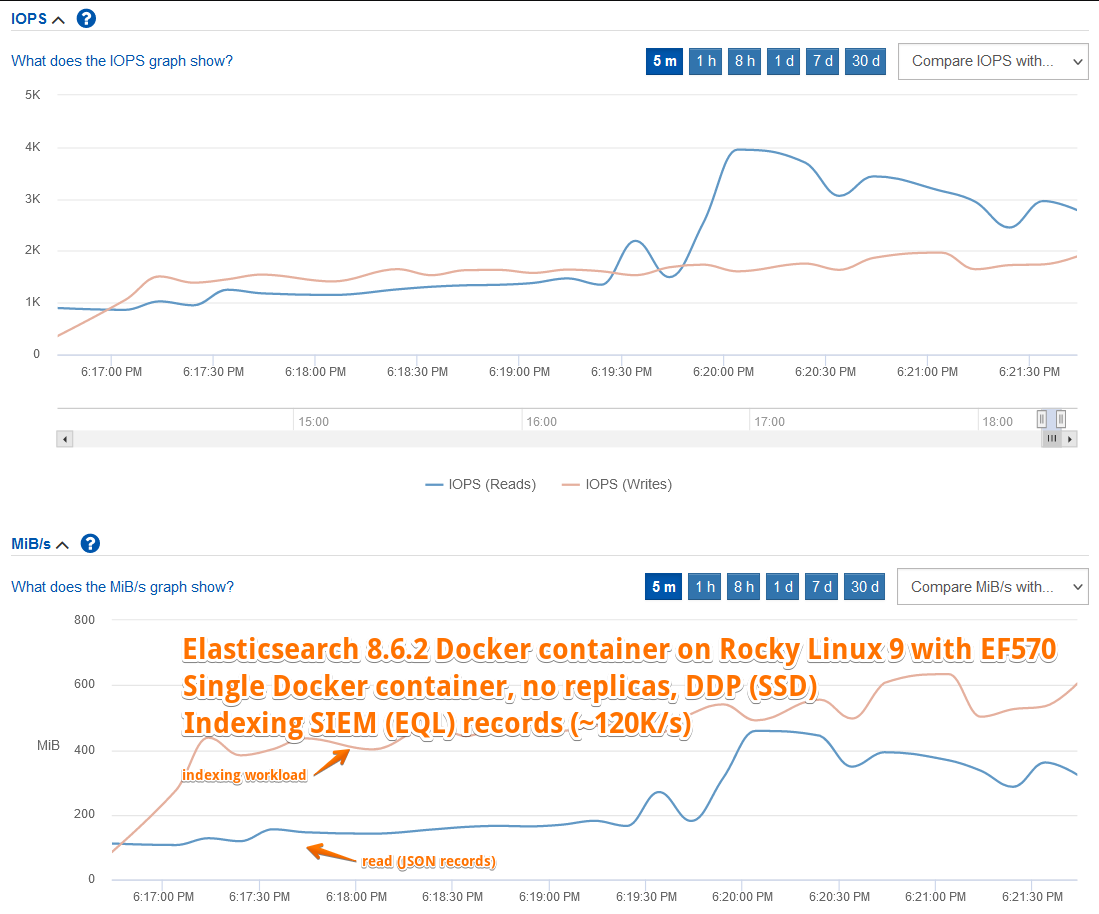Click the 800 label on the MiB/s y-axis
1099x914 pixels.
[84, 620]
